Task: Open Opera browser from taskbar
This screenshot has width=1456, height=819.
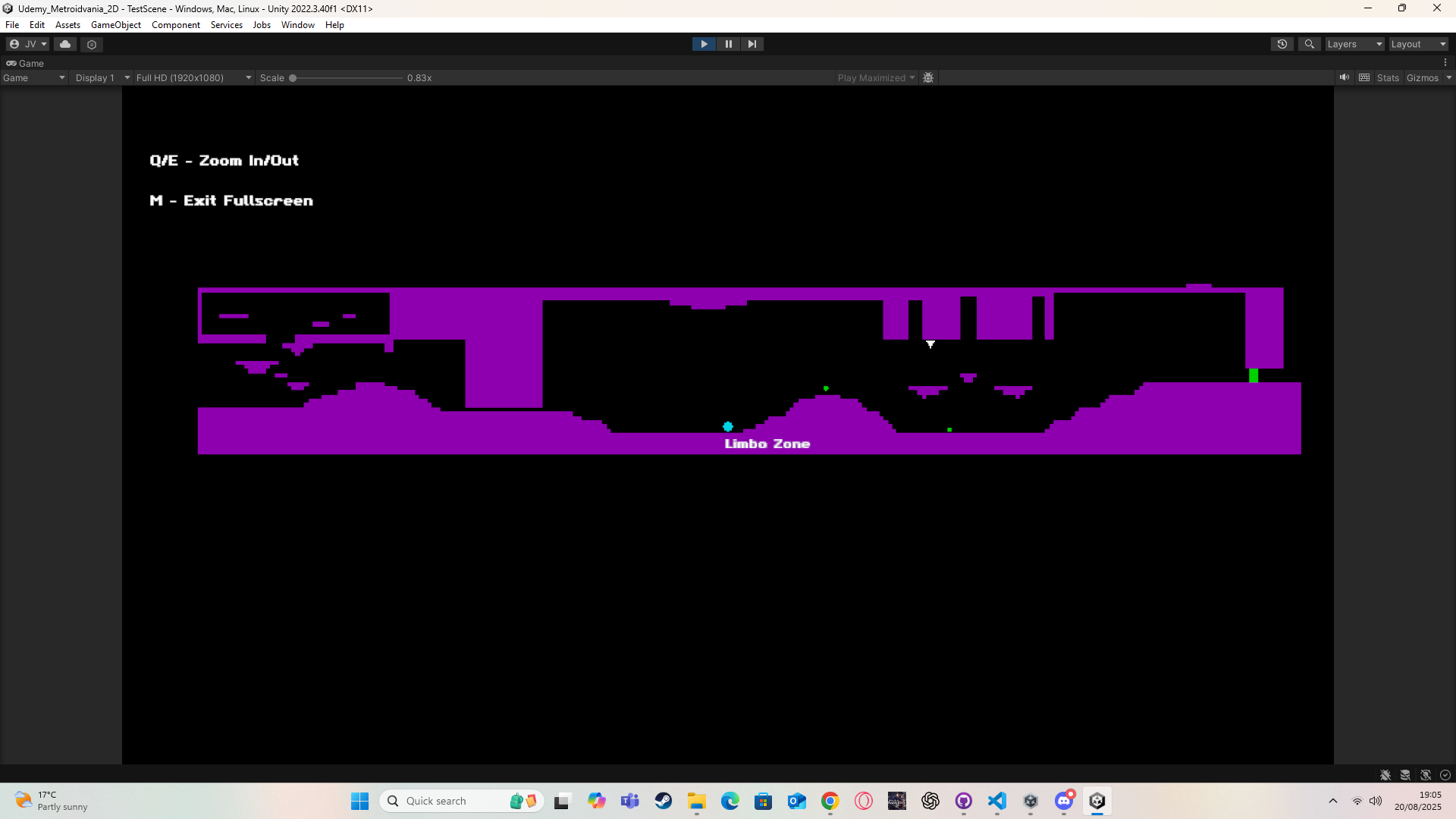Action: point(864,801)
